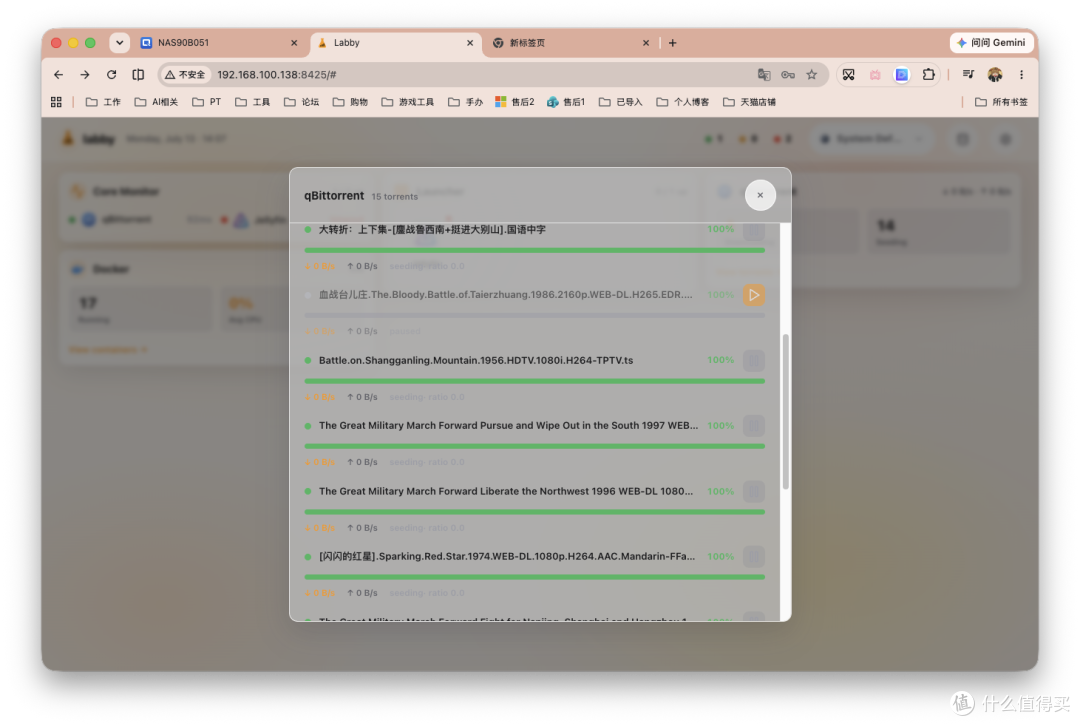
Task: Open the 工具 bookmarks folder
Action: [252, 102]
